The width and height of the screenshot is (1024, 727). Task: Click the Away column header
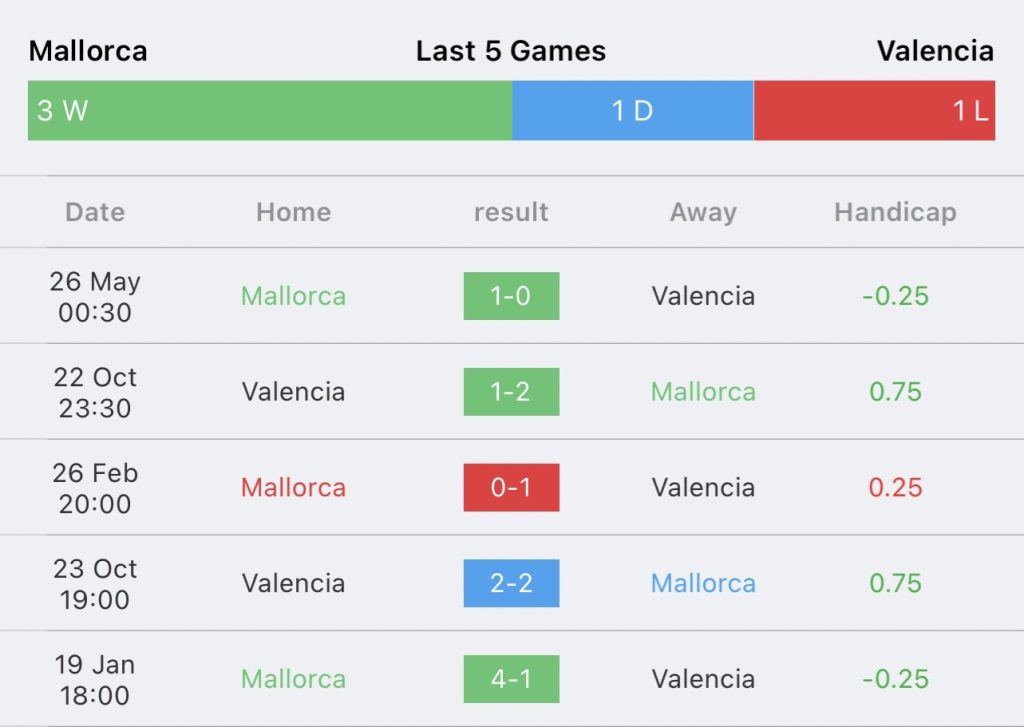703,213
